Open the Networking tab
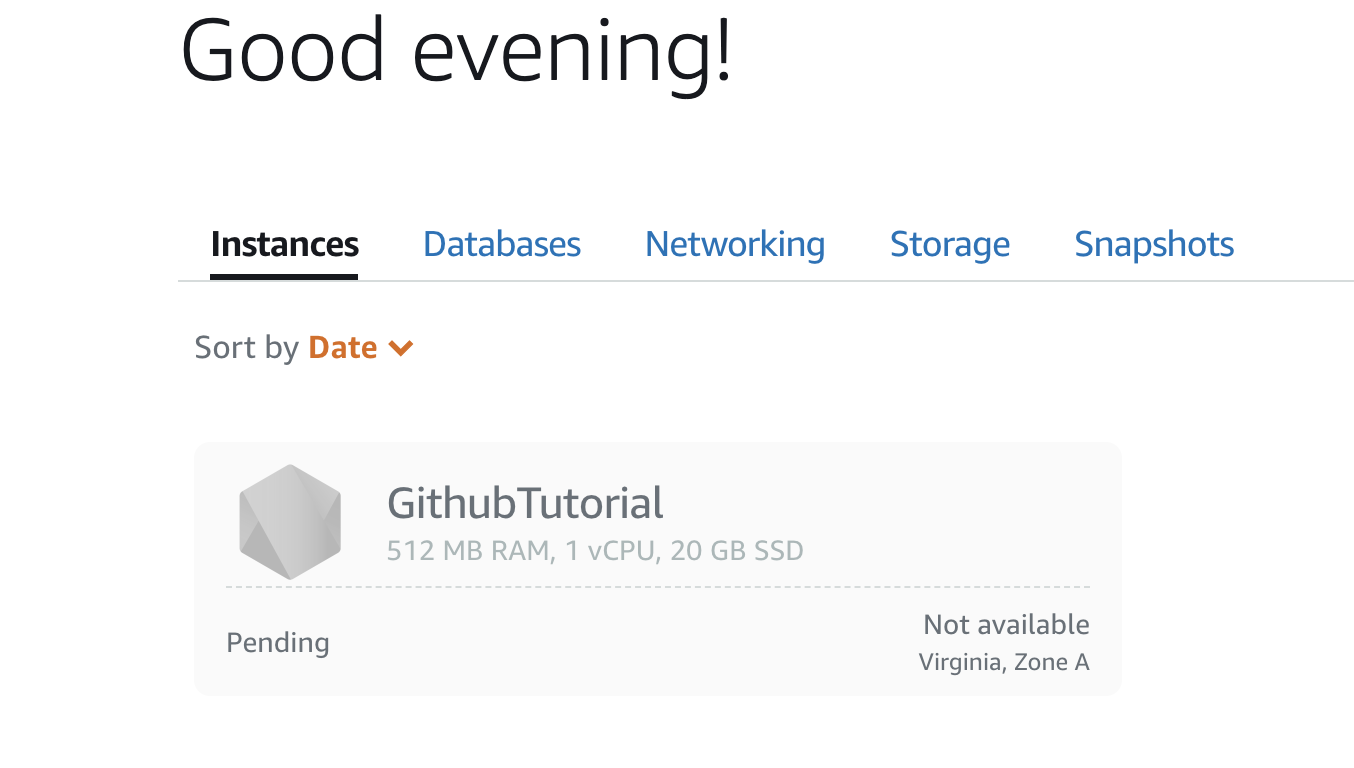The image size is (1354, 768). pos(735,245)
